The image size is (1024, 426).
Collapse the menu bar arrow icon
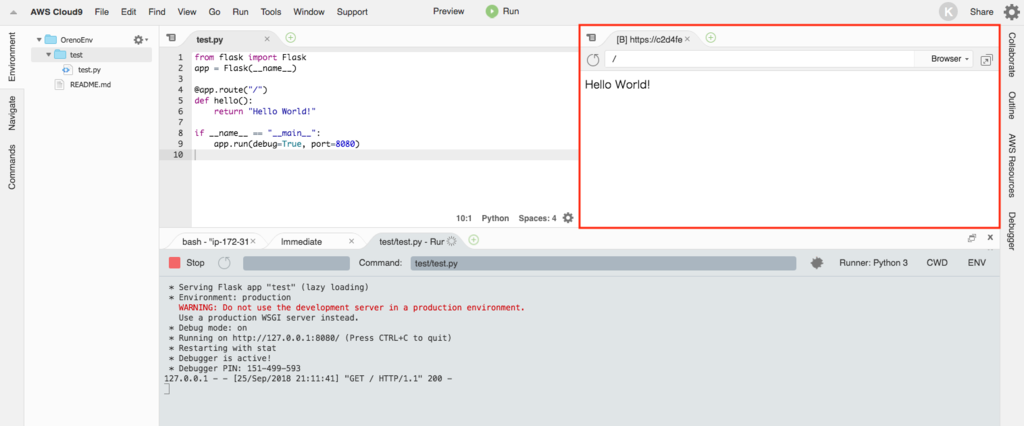[13, 12]
